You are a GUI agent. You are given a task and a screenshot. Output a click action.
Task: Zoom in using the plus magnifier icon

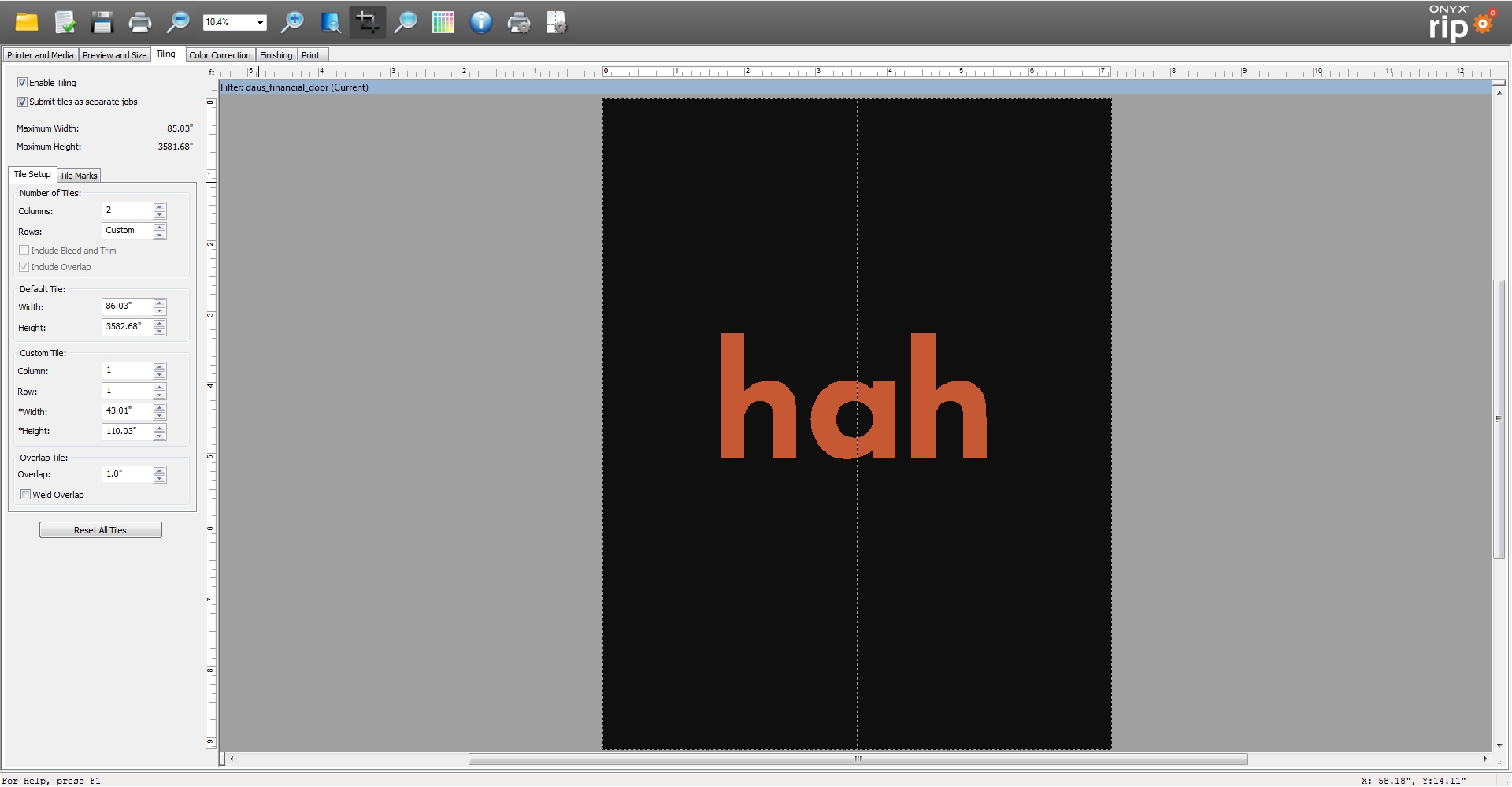point(292,22)
